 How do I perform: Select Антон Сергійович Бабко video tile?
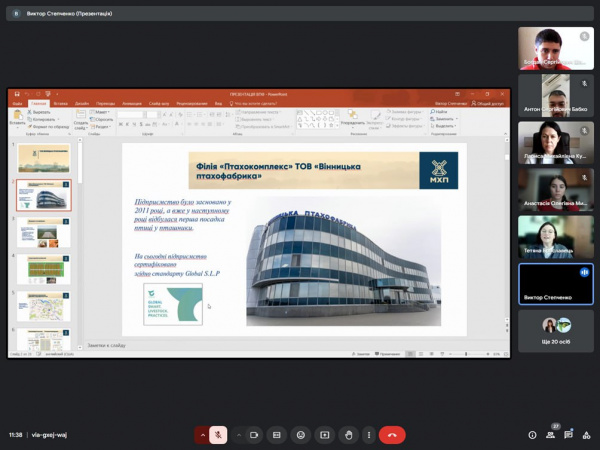click(x=556, y=95)
